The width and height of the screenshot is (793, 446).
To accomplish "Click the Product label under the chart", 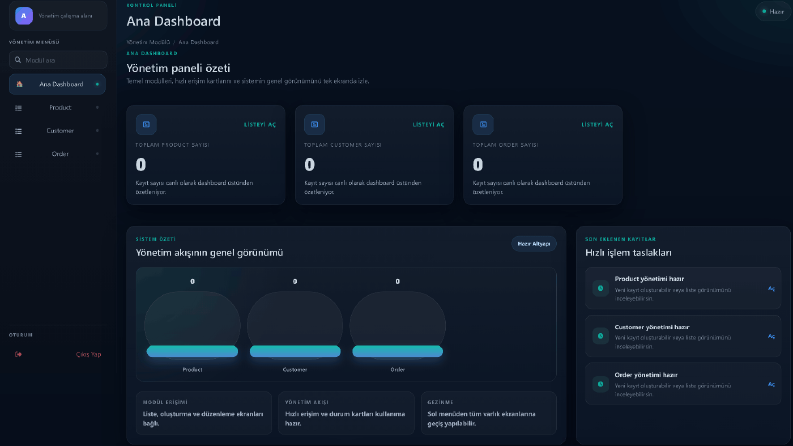I will [192, 370].
